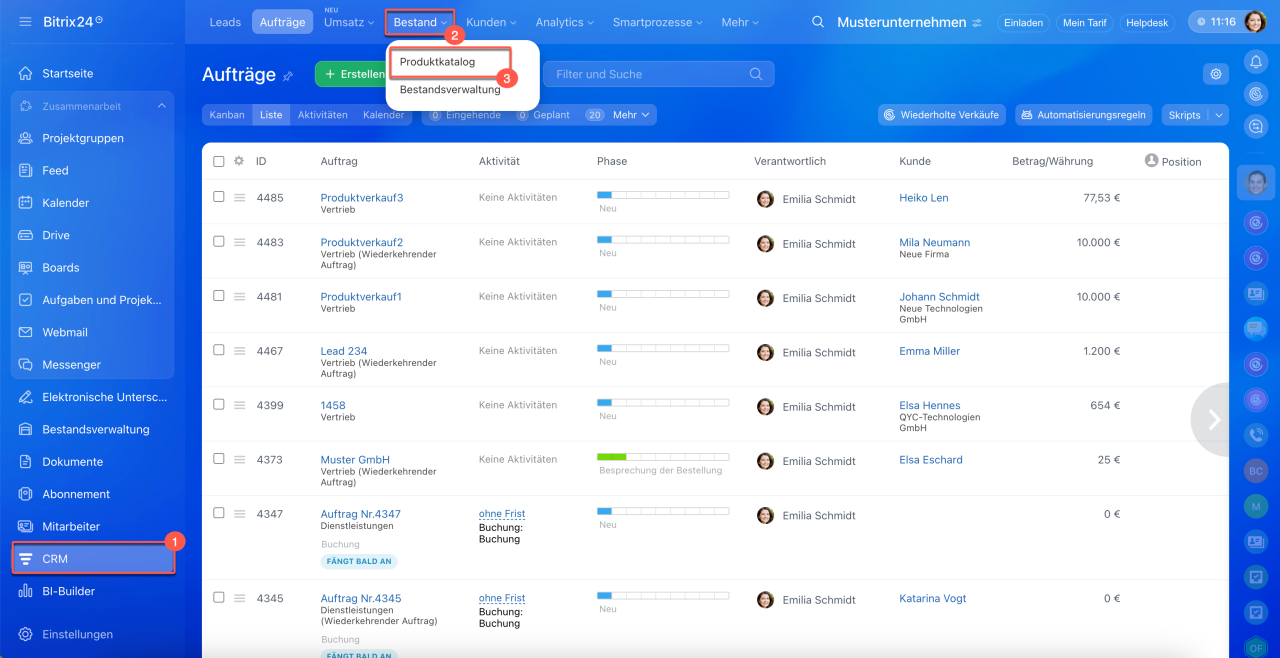This screenshot has width=1280, height=658.
Task: Click the phone icon in right sidebar
Action: coord(1256,436)
